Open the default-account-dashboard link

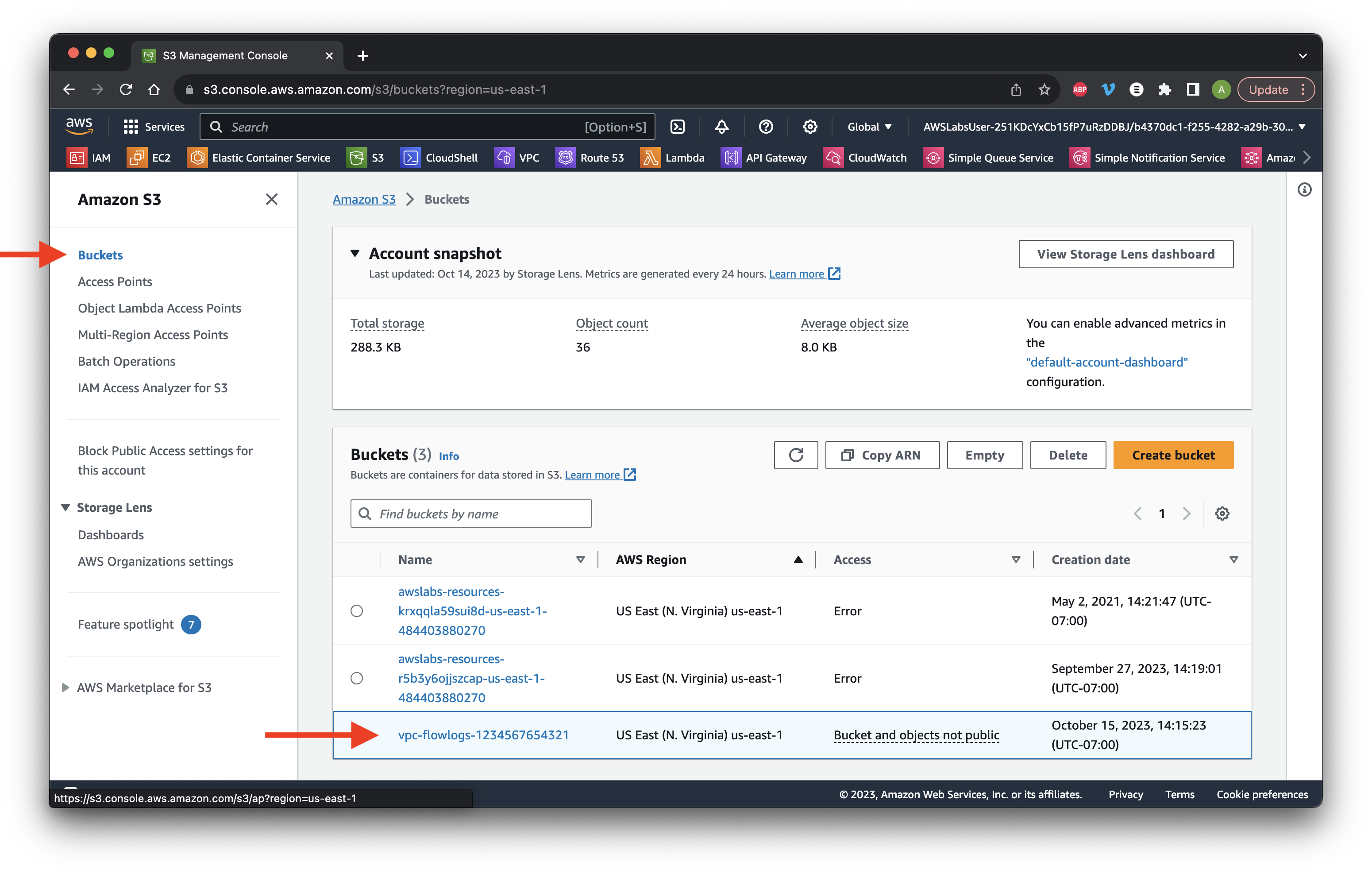[1106, 362]
